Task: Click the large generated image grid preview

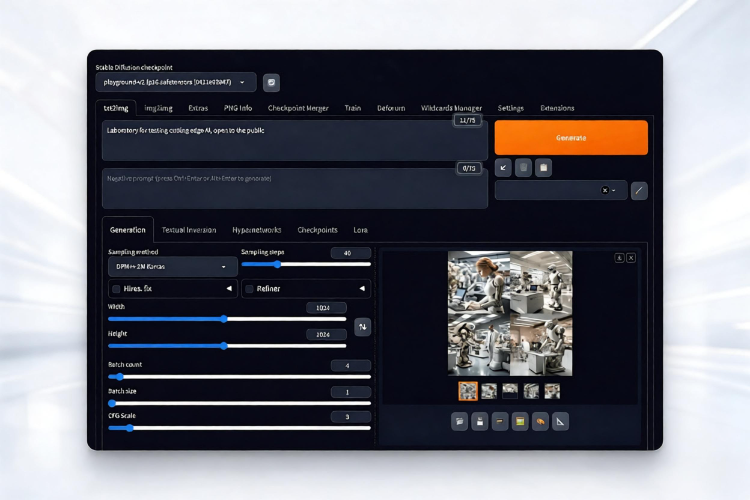Action: (x=510, y=313)
